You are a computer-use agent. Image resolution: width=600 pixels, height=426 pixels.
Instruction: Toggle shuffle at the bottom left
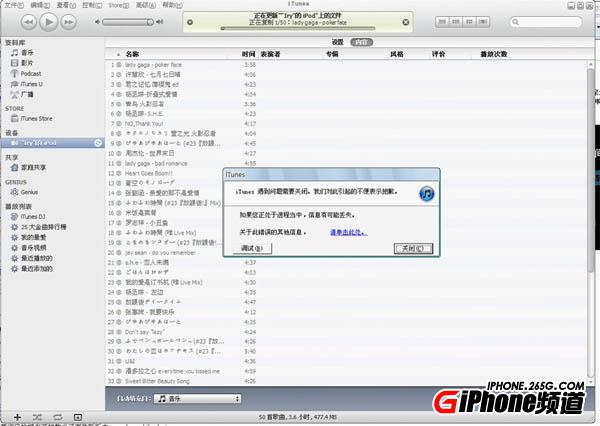tap(37, 417)
